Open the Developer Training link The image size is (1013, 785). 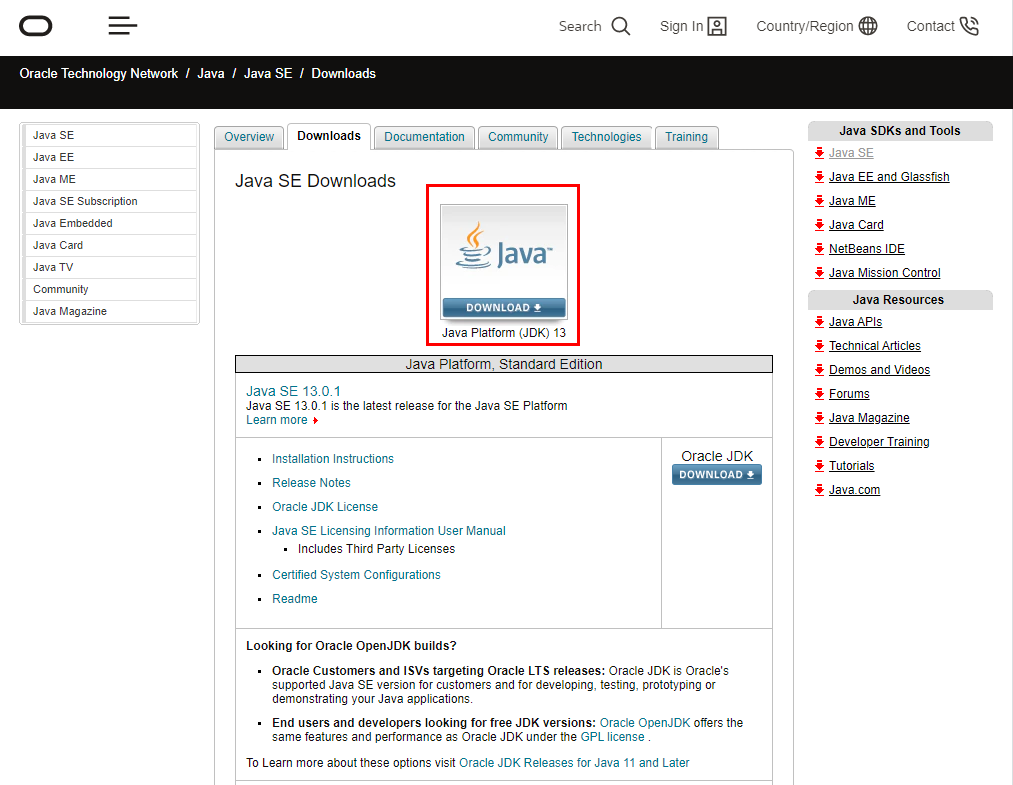879,442
